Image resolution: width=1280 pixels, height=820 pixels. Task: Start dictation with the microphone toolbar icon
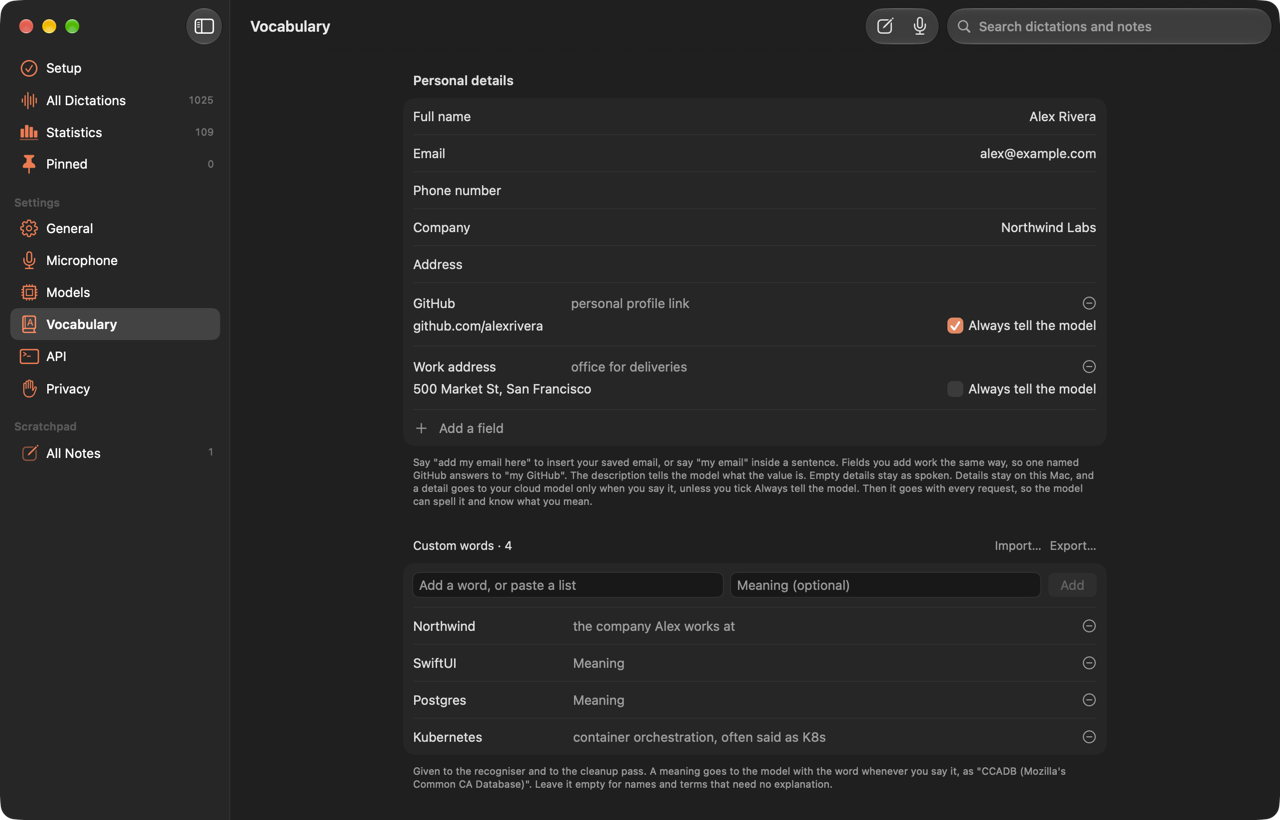pos(920,27)
